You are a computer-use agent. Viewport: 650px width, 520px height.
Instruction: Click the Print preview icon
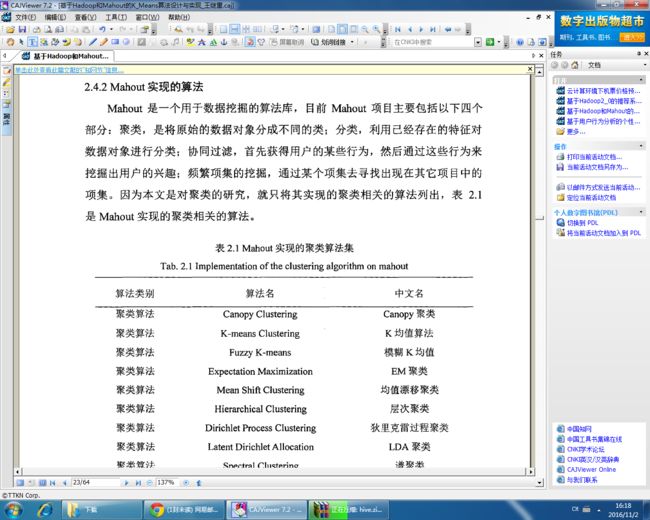click(48, 29)
